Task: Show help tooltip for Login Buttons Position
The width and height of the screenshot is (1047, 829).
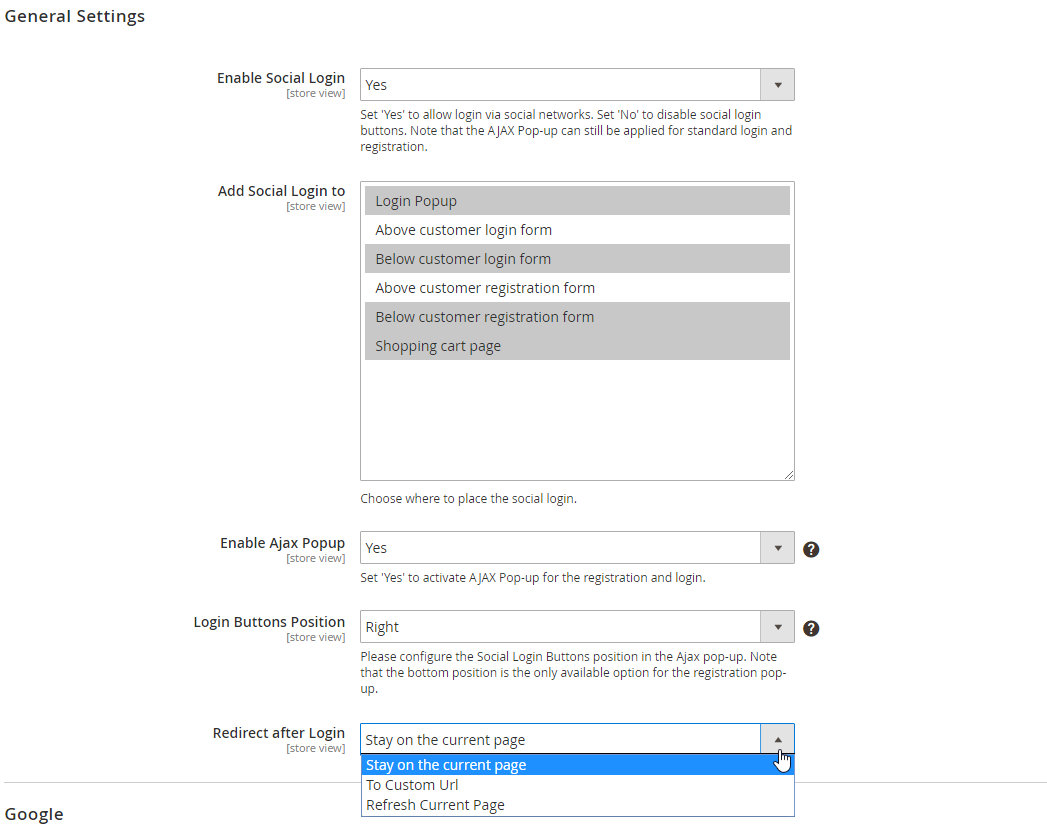Action: [x=811, y=628]
